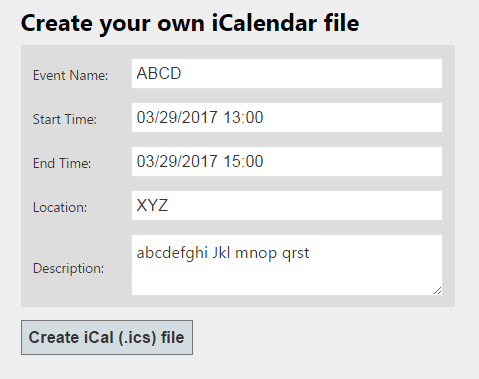Click the Description label

click(68, 268)
